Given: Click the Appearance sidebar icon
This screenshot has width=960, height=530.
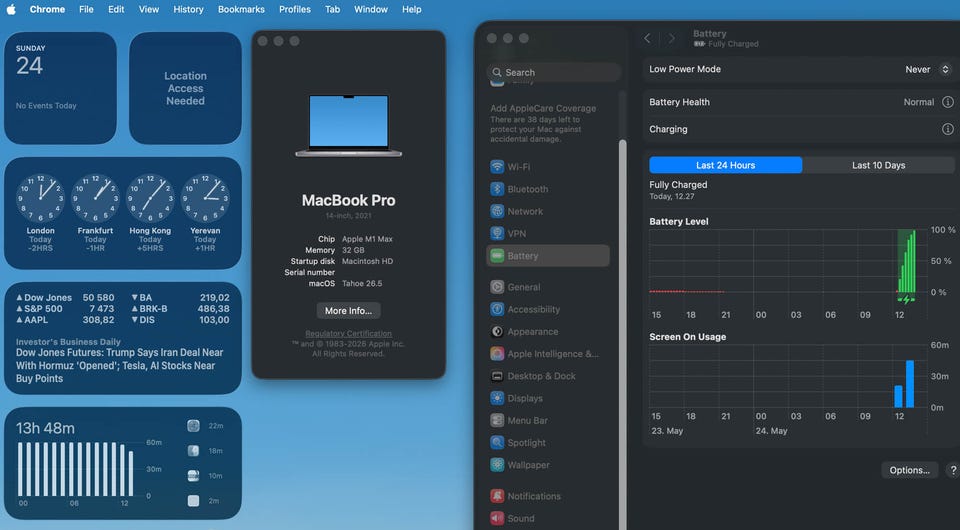Looking at the screenshot, I should 497,332.
